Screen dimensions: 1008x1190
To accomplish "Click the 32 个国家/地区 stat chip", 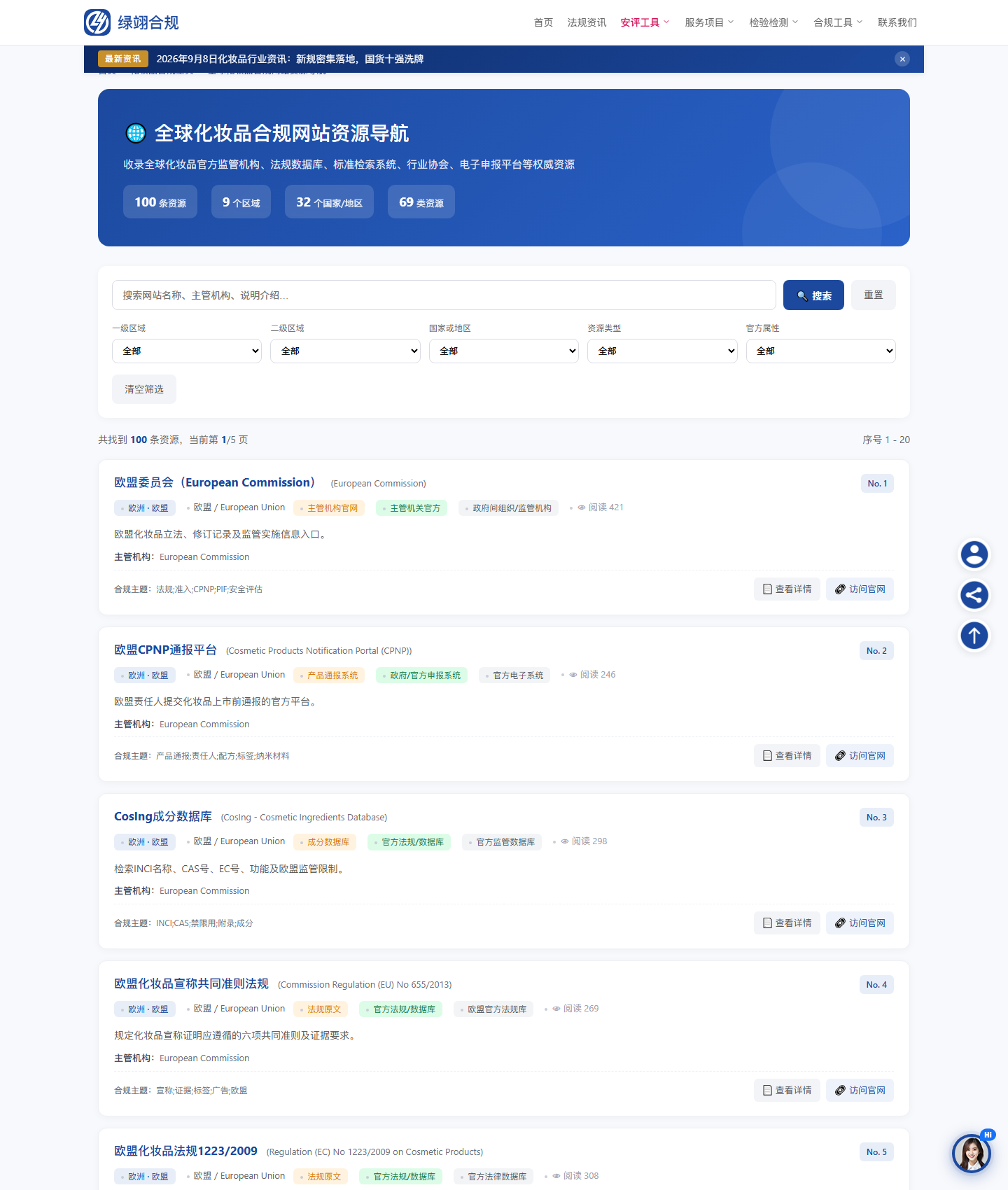I will click(329, 202).
